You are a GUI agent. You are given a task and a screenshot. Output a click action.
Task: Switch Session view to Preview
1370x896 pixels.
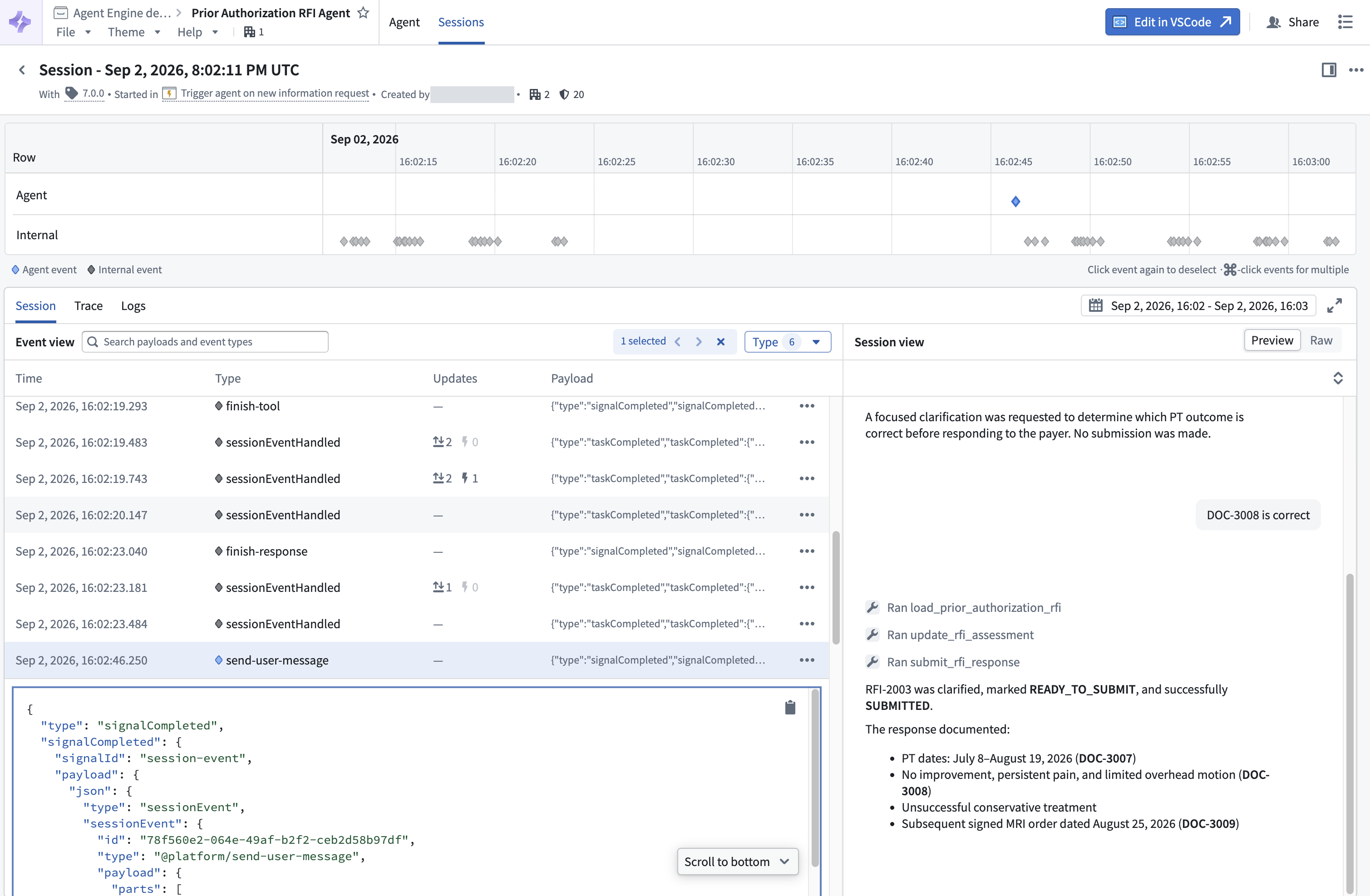point(1272,340)
